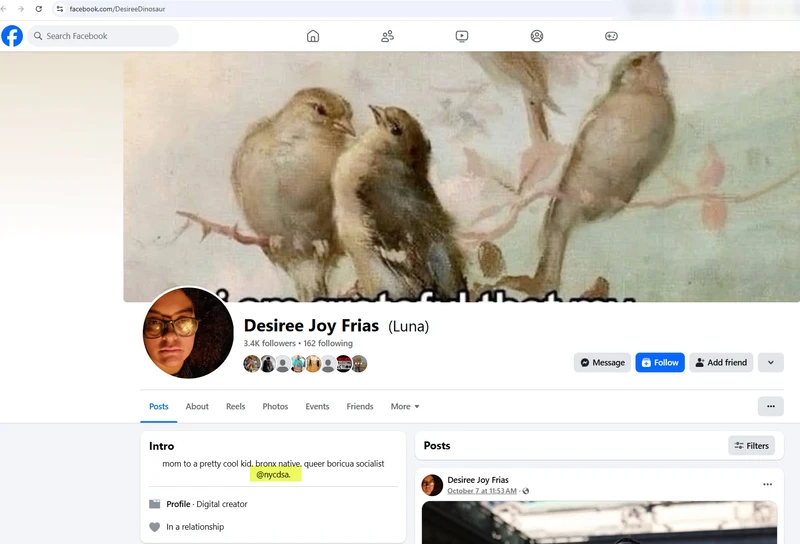Image resolution: width=800 pixels, height=544 pixels.
Task: Expand the chevron button beside Add friend
Action: click(770, 362)
